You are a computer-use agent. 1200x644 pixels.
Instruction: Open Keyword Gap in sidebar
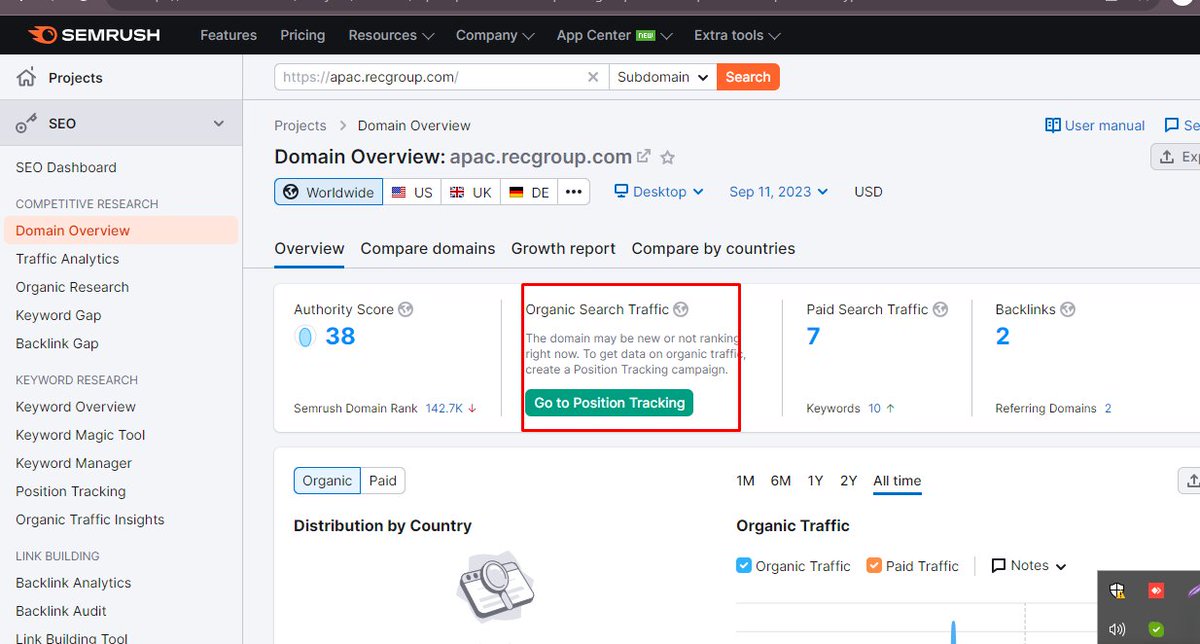coord(58,315)
